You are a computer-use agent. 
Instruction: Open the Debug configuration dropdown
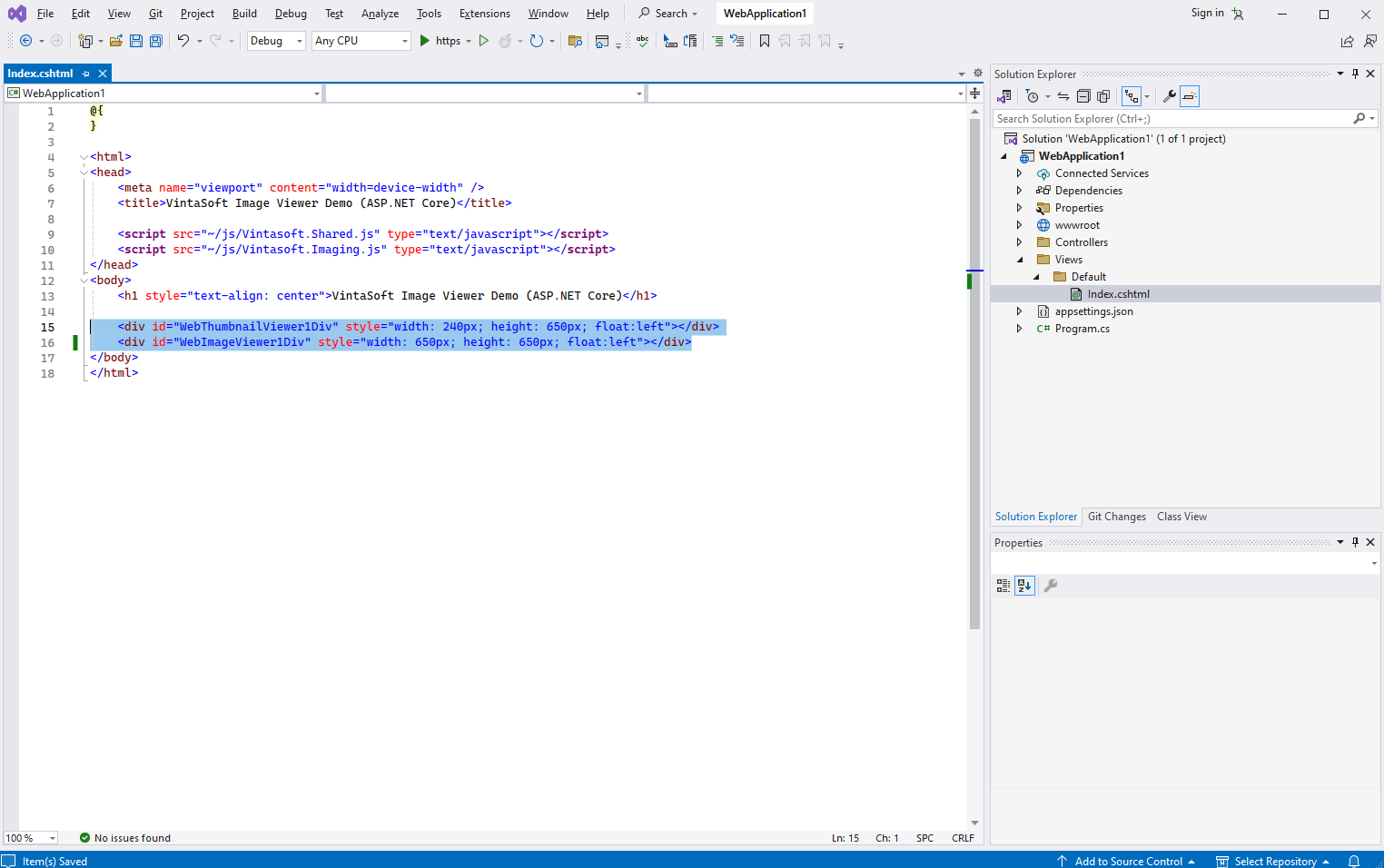(276, 41)
